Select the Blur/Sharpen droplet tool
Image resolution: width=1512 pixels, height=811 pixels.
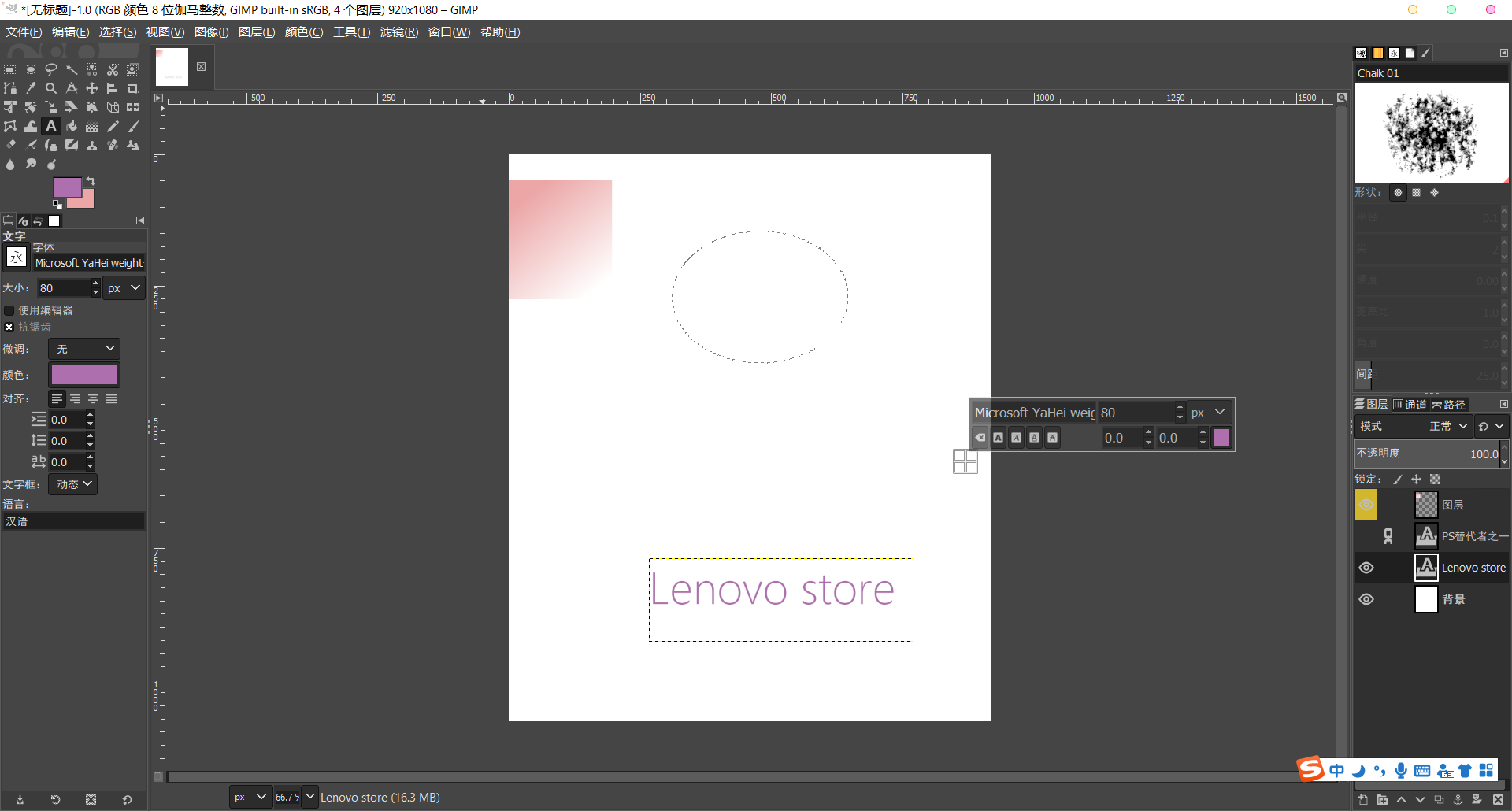coord(10,164)
